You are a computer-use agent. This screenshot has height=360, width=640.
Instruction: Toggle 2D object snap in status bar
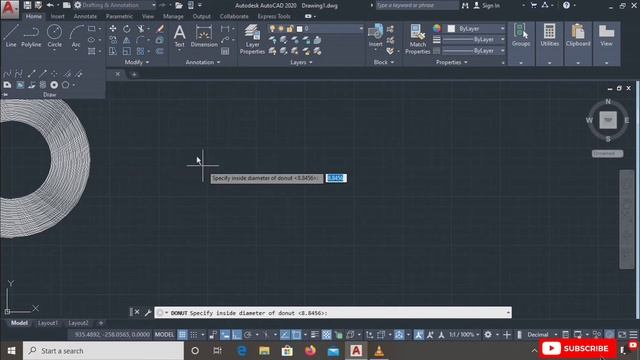(x=296, y=335)
